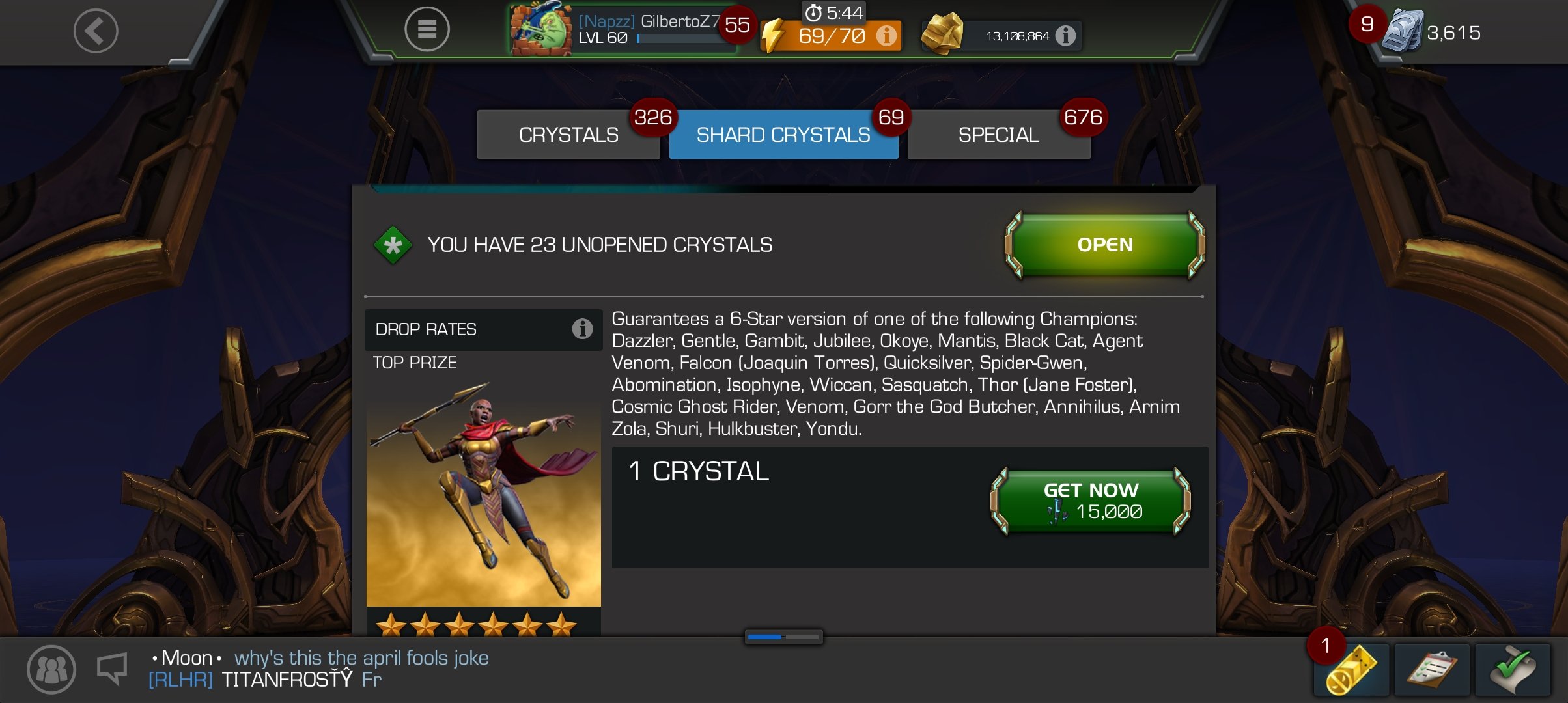Open the green checkmark objectives icon
The width and height of the screenshot is (1568, 703).
pyautogui.click(x=1513, y=670)
